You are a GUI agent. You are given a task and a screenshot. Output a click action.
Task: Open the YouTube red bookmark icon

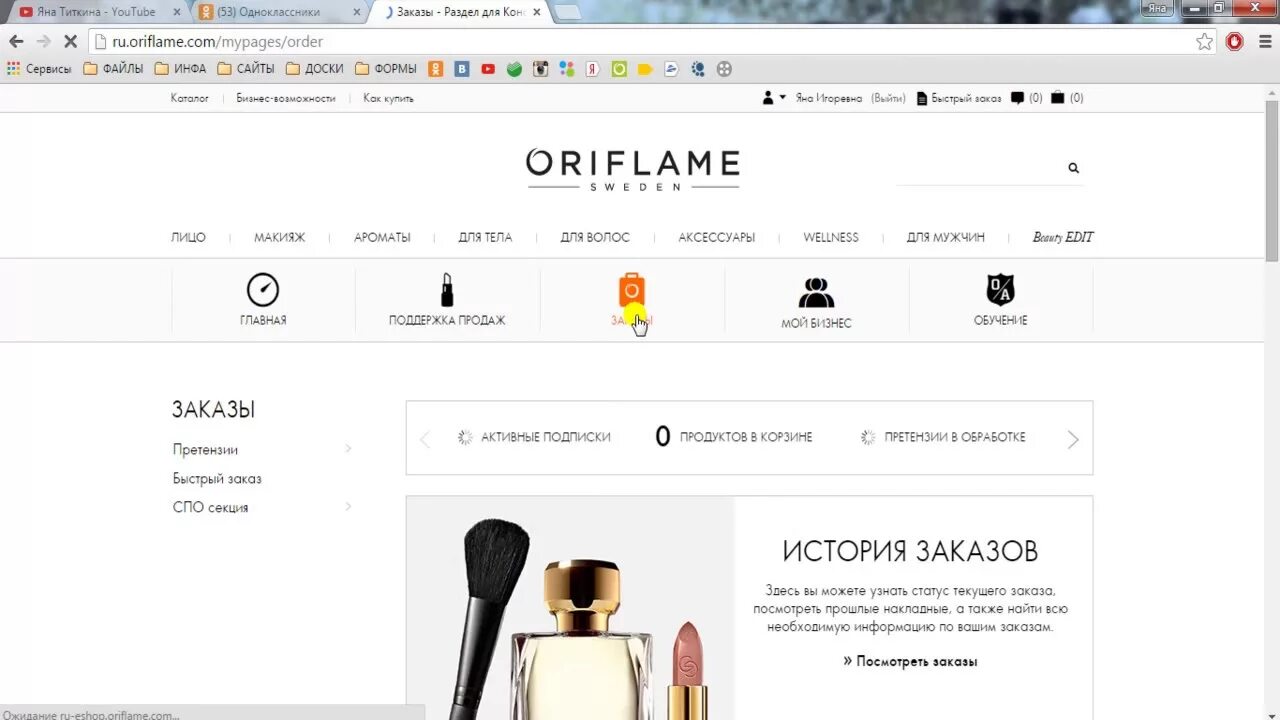coord(488,69)
